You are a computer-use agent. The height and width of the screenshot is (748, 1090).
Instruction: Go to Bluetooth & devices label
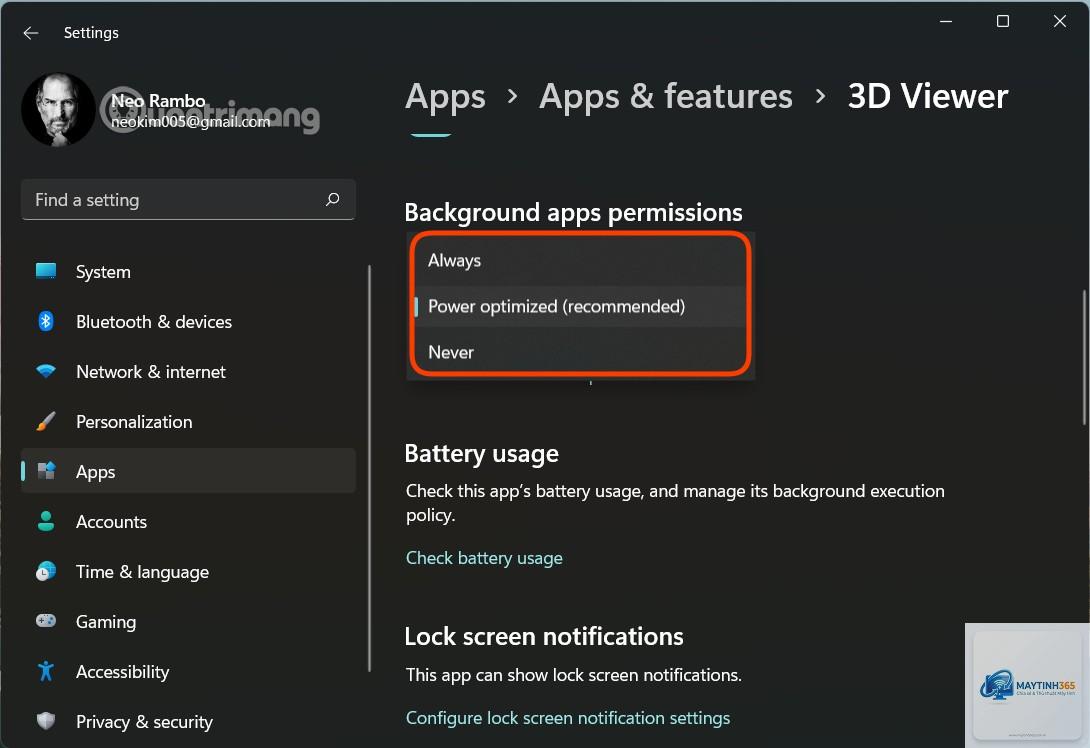click(x=154, y=322)
